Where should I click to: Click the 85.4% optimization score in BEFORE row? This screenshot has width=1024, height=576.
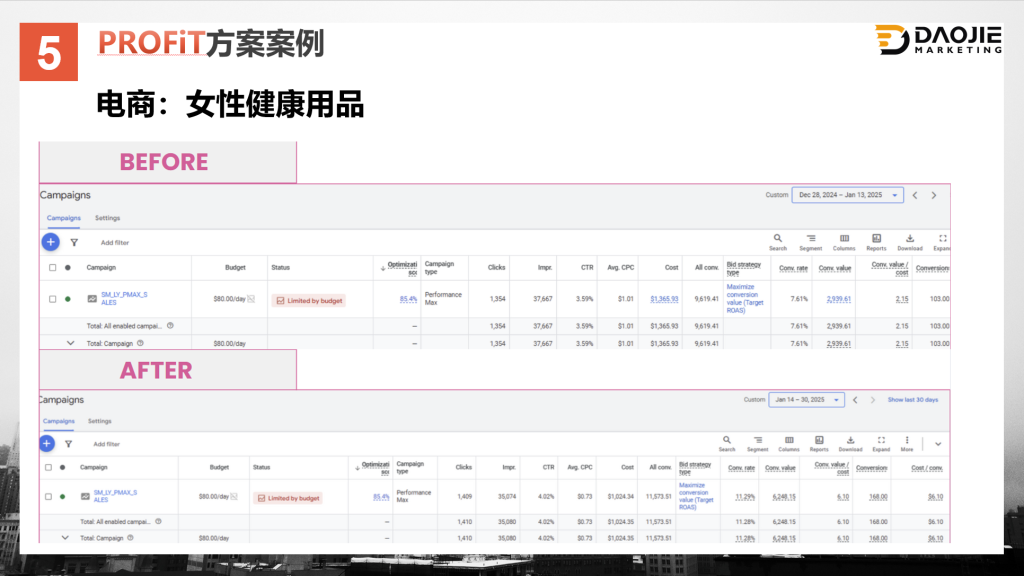click(x=408, y=299)
